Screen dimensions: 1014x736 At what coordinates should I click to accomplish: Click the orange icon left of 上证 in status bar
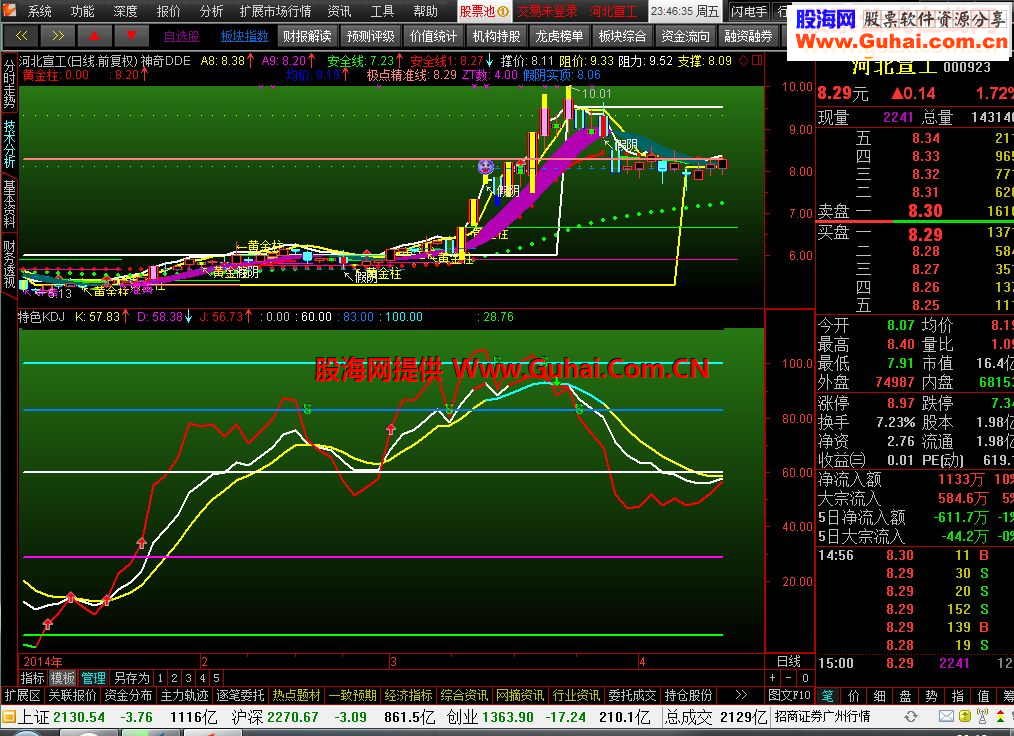(9, 717)
